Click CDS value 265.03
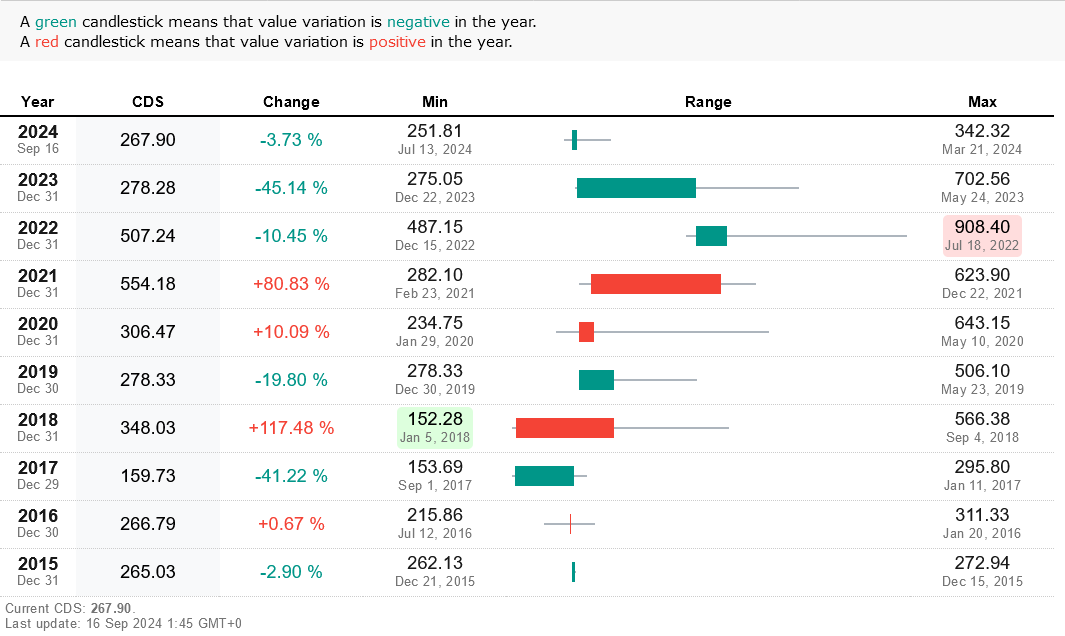Image resolution: width=1065 pixels, height=636 pixels. [148, 572]
